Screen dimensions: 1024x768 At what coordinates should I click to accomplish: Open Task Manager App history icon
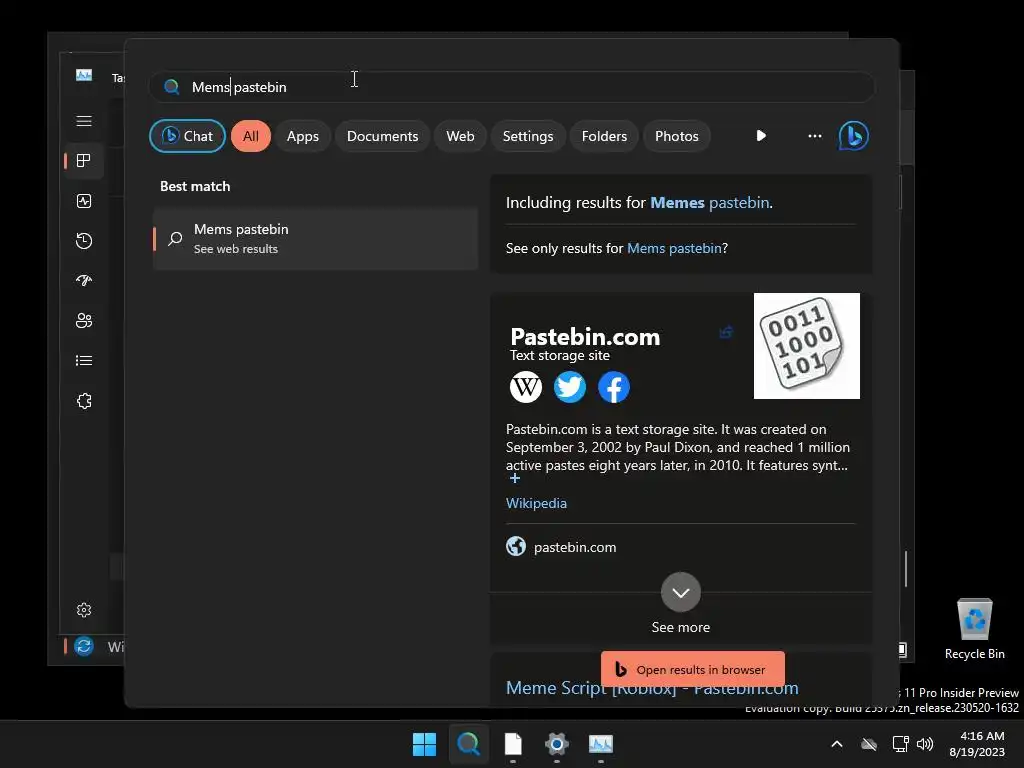point(84,241)
